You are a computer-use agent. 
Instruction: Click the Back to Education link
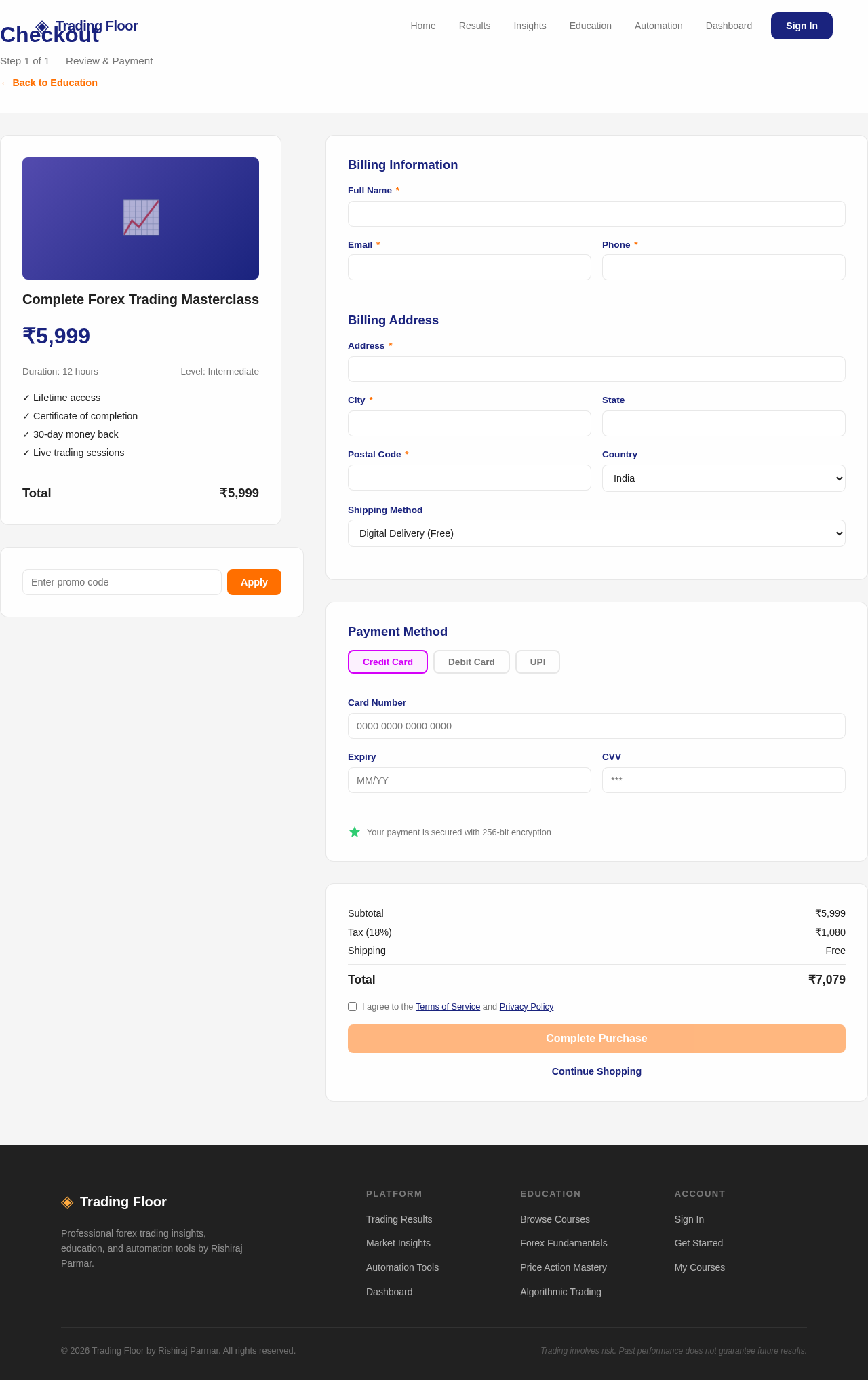49,83
